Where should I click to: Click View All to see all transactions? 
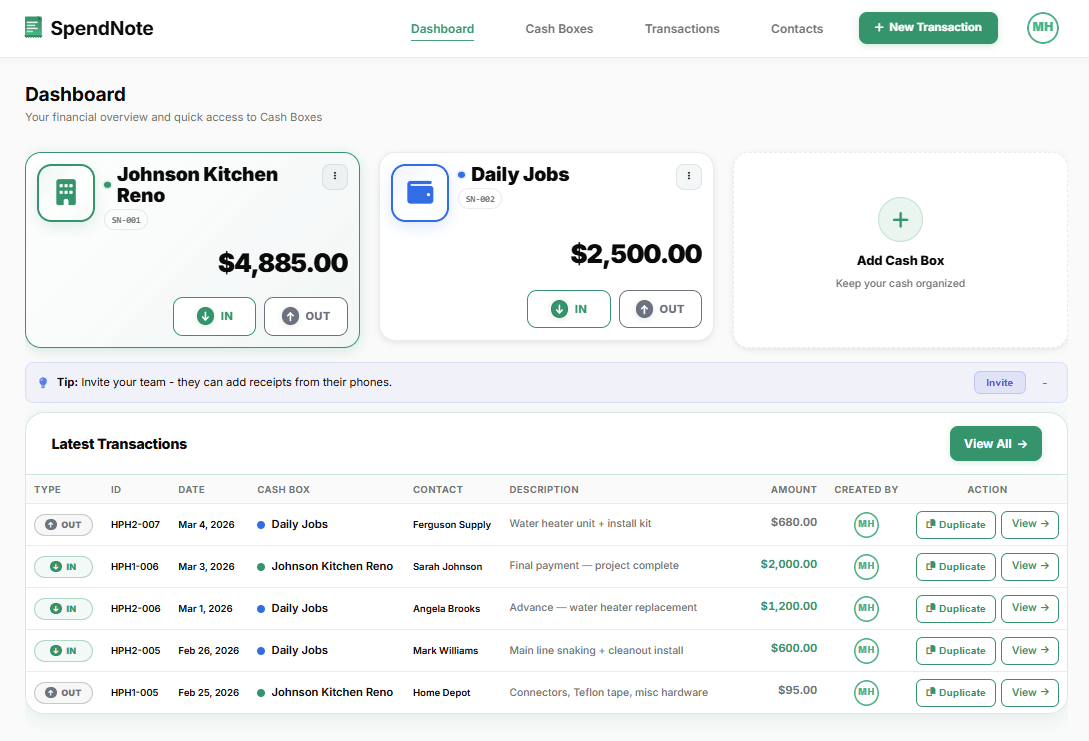(995, 443)
